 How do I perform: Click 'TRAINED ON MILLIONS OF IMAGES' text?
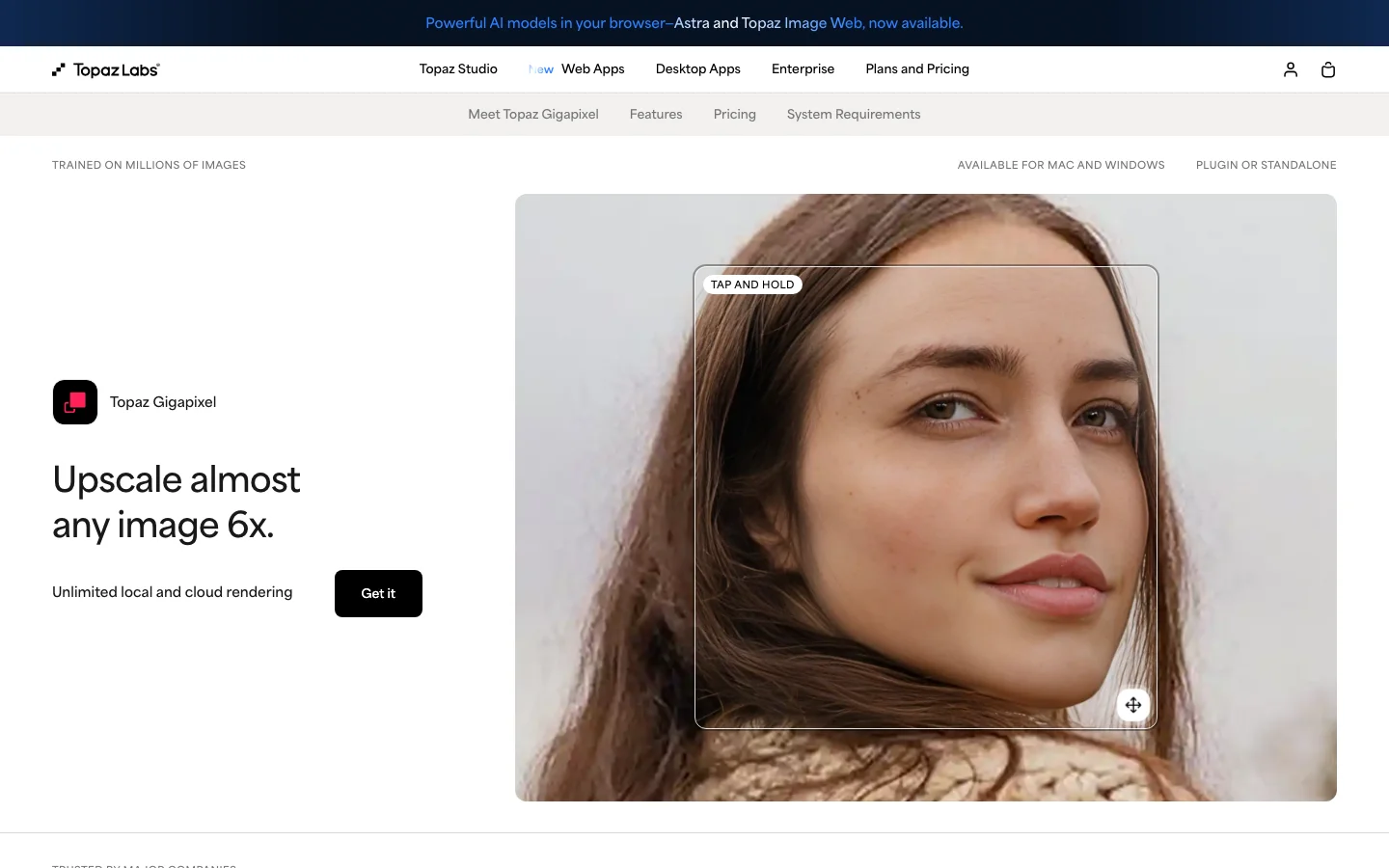point(149,165)
